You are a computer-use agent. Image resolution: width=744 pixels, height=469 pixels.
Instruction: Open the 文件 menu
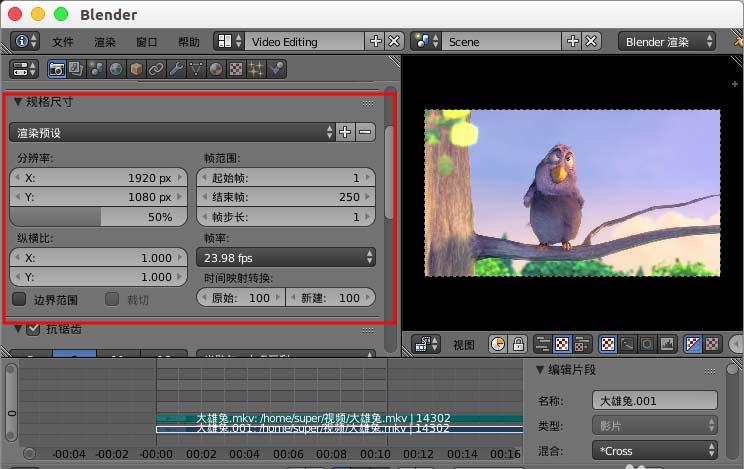click(63, 42)
